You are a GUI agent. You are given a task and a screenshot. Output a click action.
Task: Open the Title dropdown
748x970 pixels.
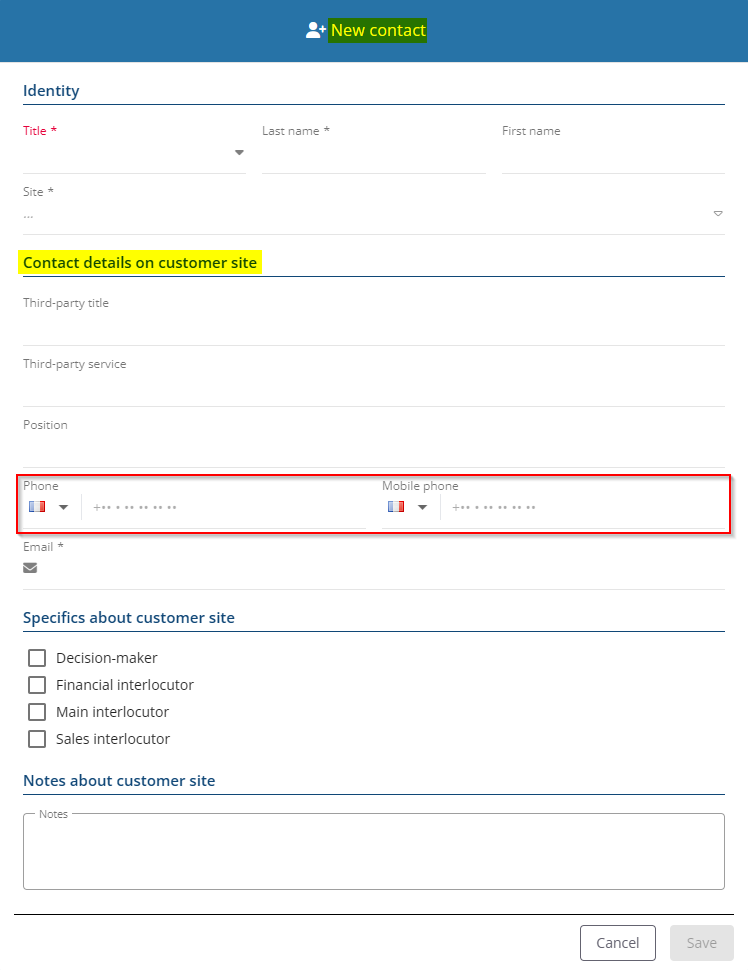pyautogui.click(x=239, y=153)
